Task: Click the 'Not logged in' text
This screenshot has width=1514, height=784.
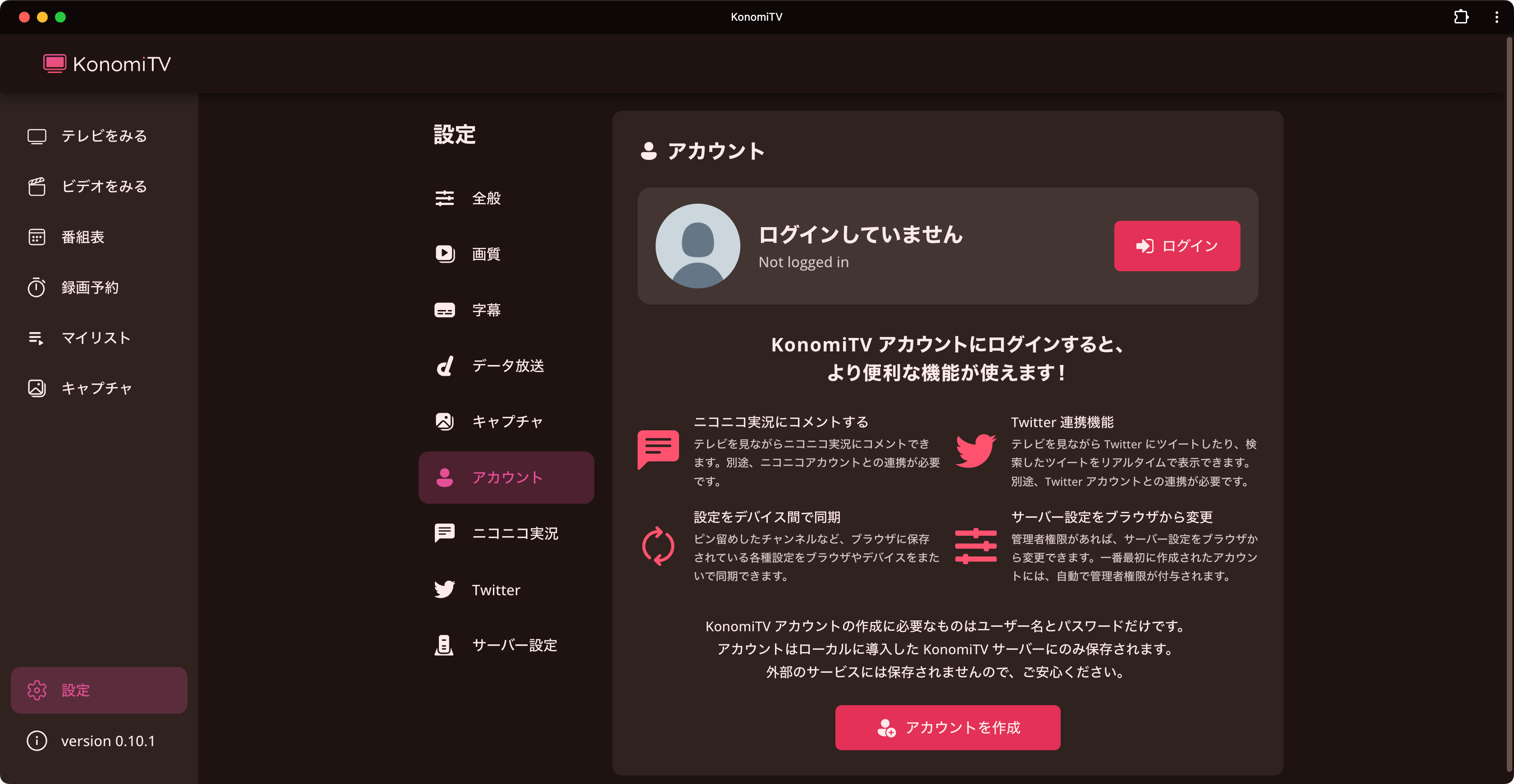Action: click(x=803, y=262)
